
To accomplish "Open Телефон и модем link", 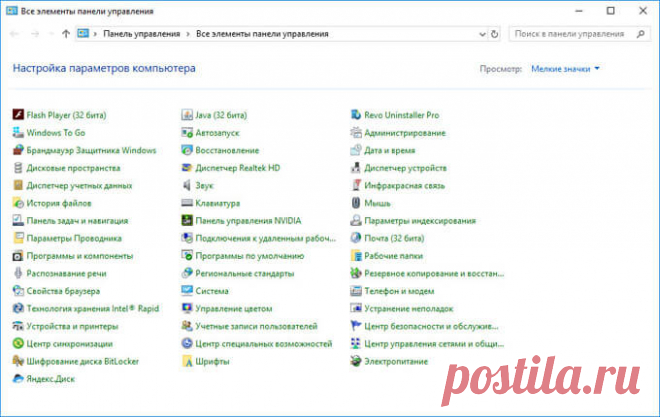I will (399, 291).
